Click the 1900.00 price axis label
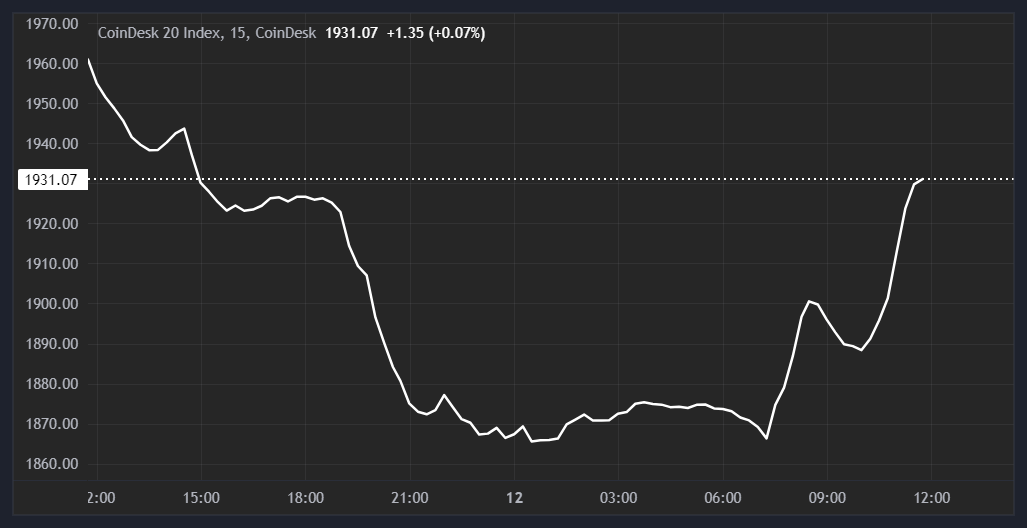Viewport: 1027px width, 528px height. pos(52,304)
